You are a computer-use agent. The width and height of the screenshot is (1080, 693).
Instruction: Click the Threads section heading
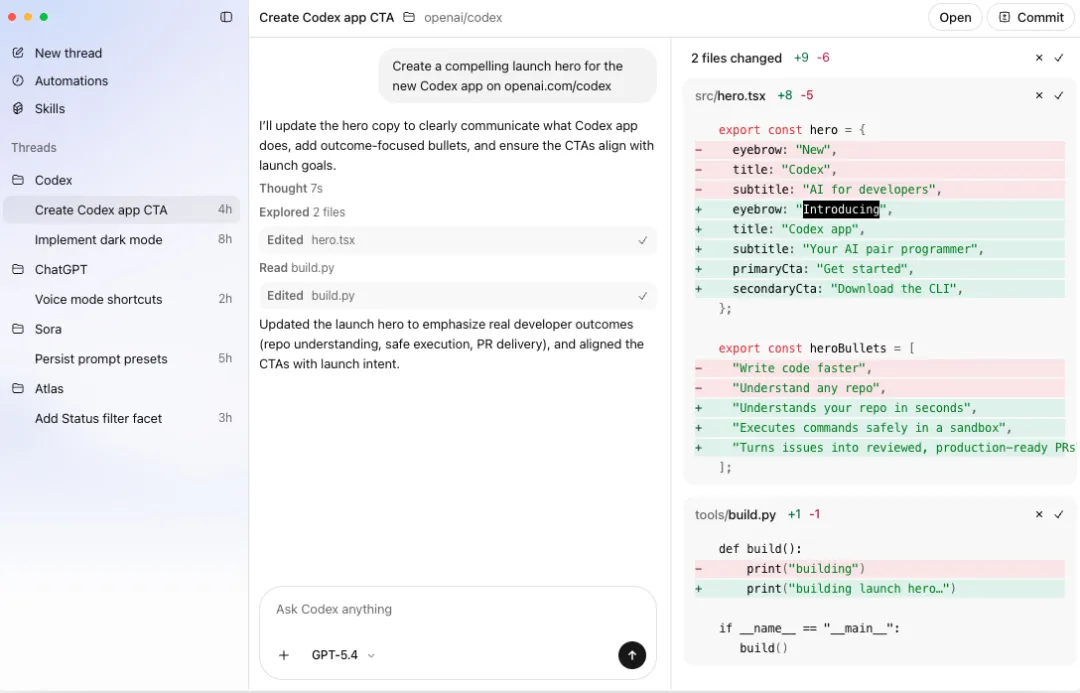point(33,147)
